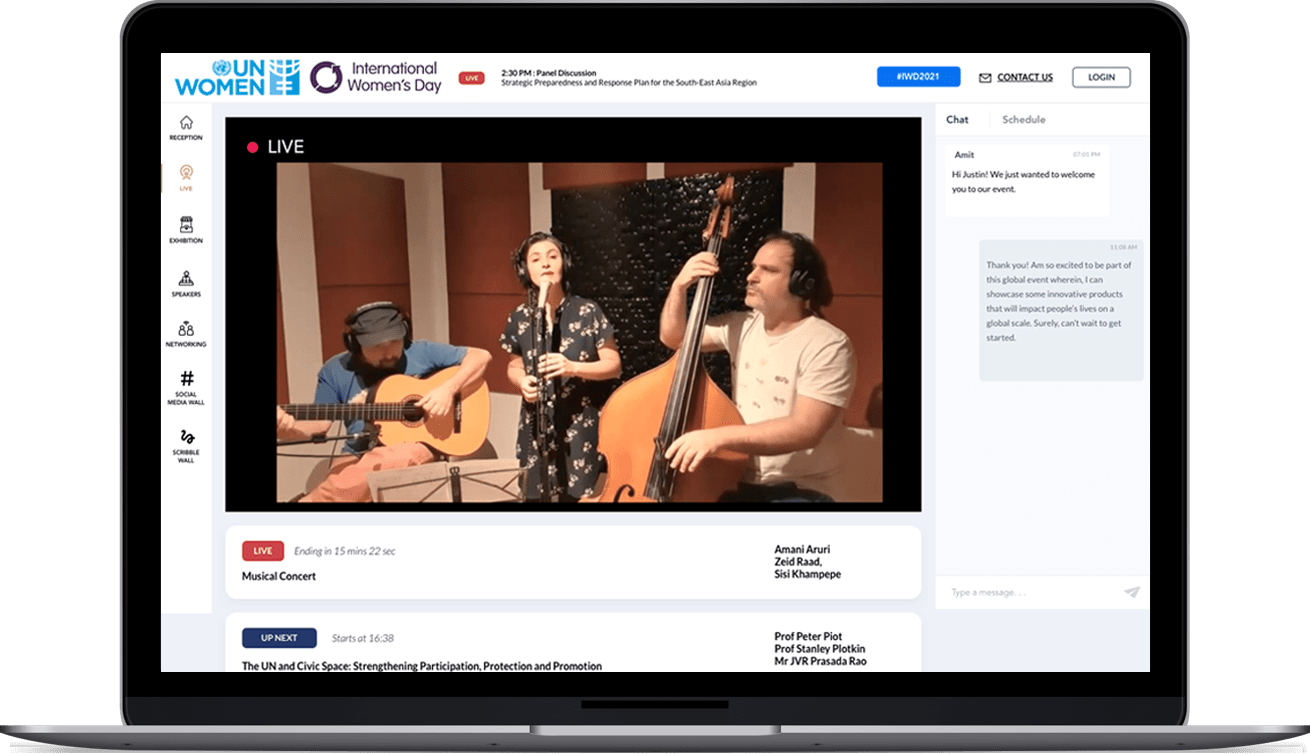This screenshot has height=754, width=1310.
Task: Click the International Women's Day logo
Action: [374, 77]
